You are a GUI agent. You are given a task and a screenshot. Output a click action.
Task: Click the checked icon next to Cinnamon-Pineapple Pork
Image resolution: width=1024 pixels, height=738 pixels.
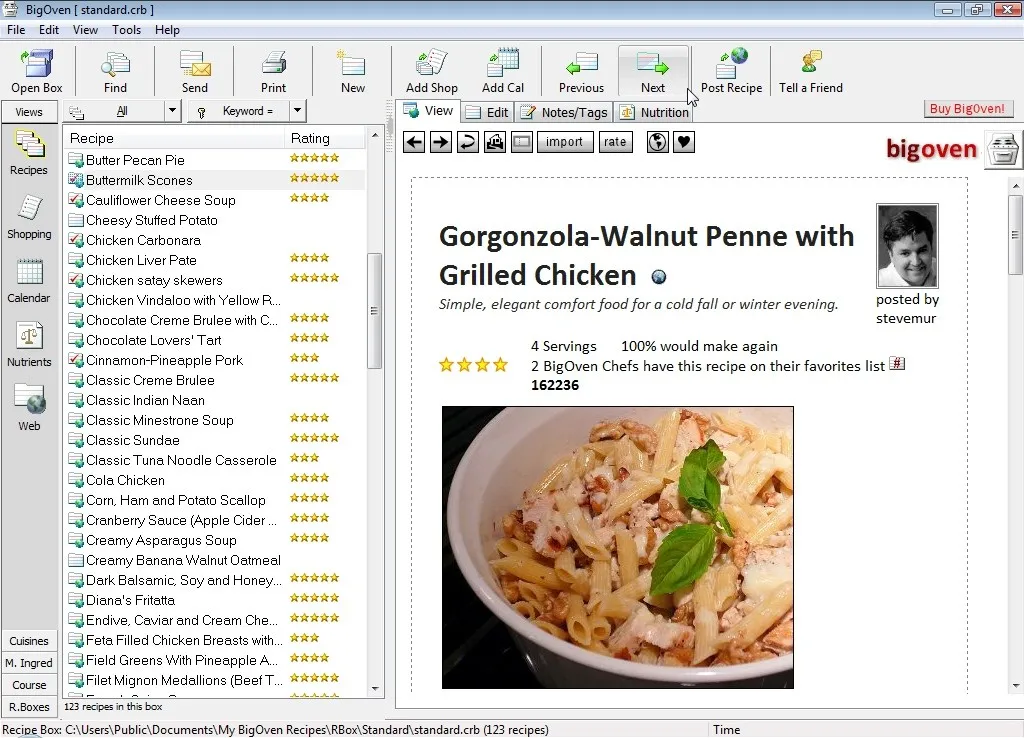[x=75, y=360]
